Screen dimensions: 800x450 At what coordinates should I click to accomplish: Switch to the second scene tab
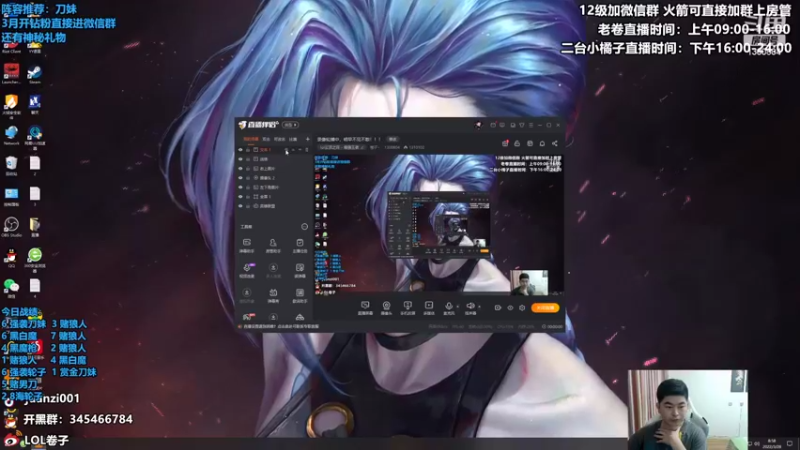(x=266, y=139)
